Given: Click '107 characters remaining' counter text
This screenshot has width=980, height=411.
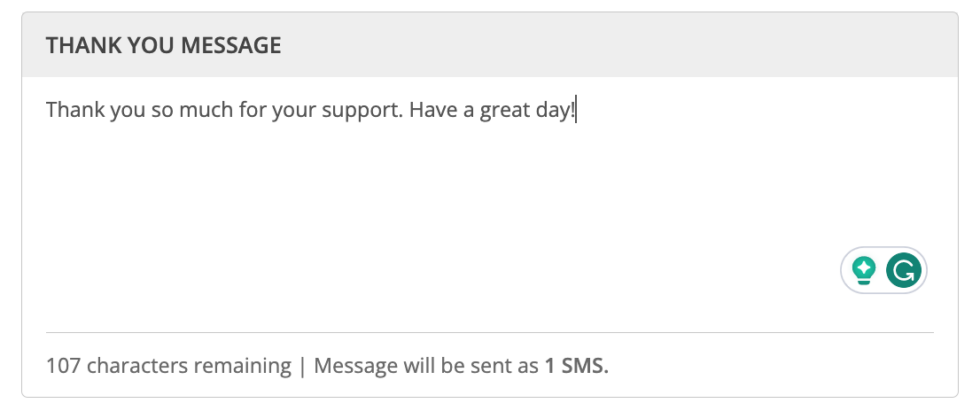Looking at the screenshot, I should tap(169, 366).
